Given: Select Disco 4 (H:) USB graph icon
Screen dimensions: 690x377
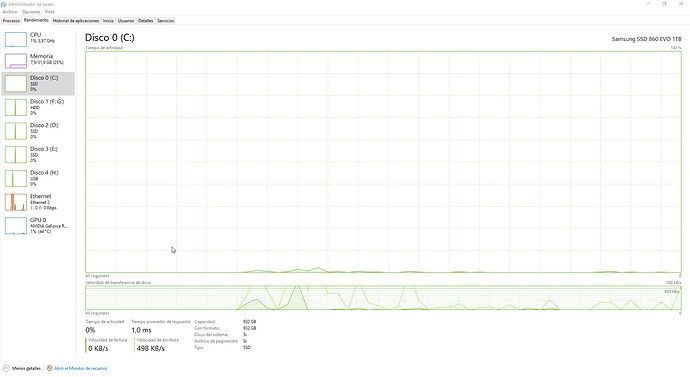Looking at the screenshot, I should coord(16,179).
